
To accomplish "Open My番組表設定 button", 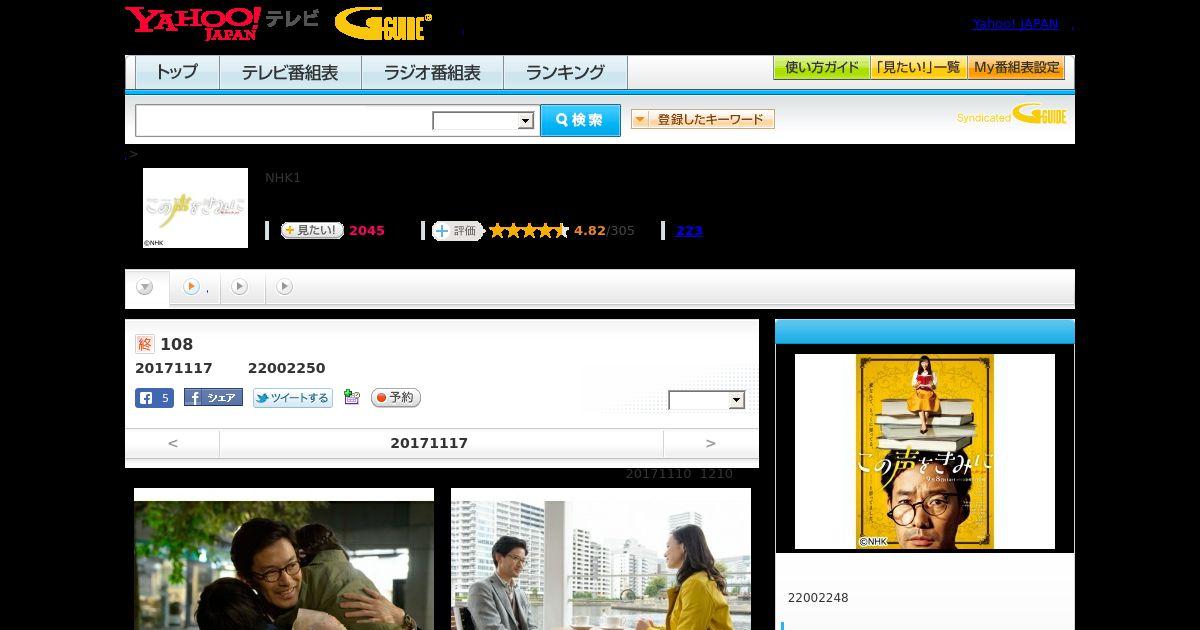I will pos(1016,68).
